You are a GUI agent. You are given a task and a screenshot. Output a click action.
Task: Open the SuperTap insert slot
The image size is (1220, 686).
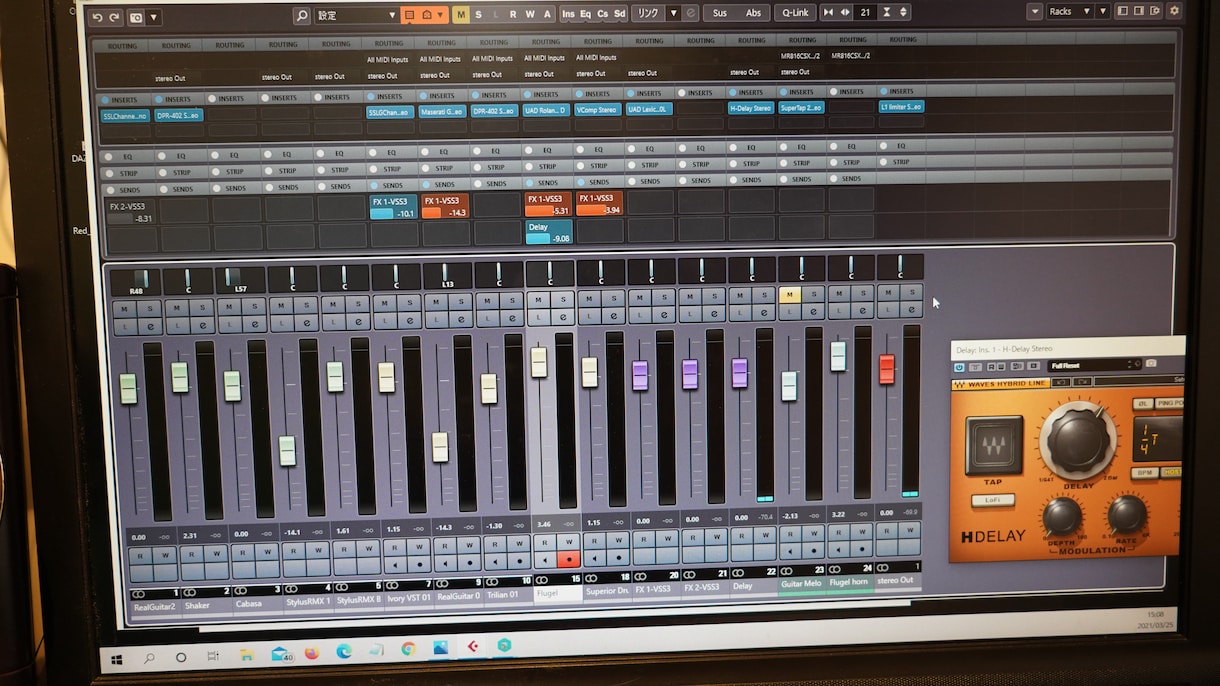(x=802, y=107)
